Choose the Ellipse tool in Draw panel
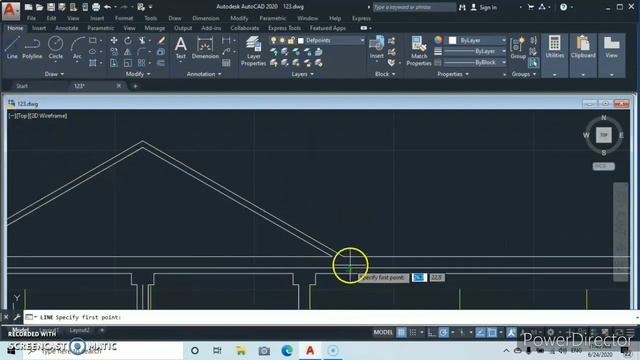640x360 pixels. (x=93, y=52)
